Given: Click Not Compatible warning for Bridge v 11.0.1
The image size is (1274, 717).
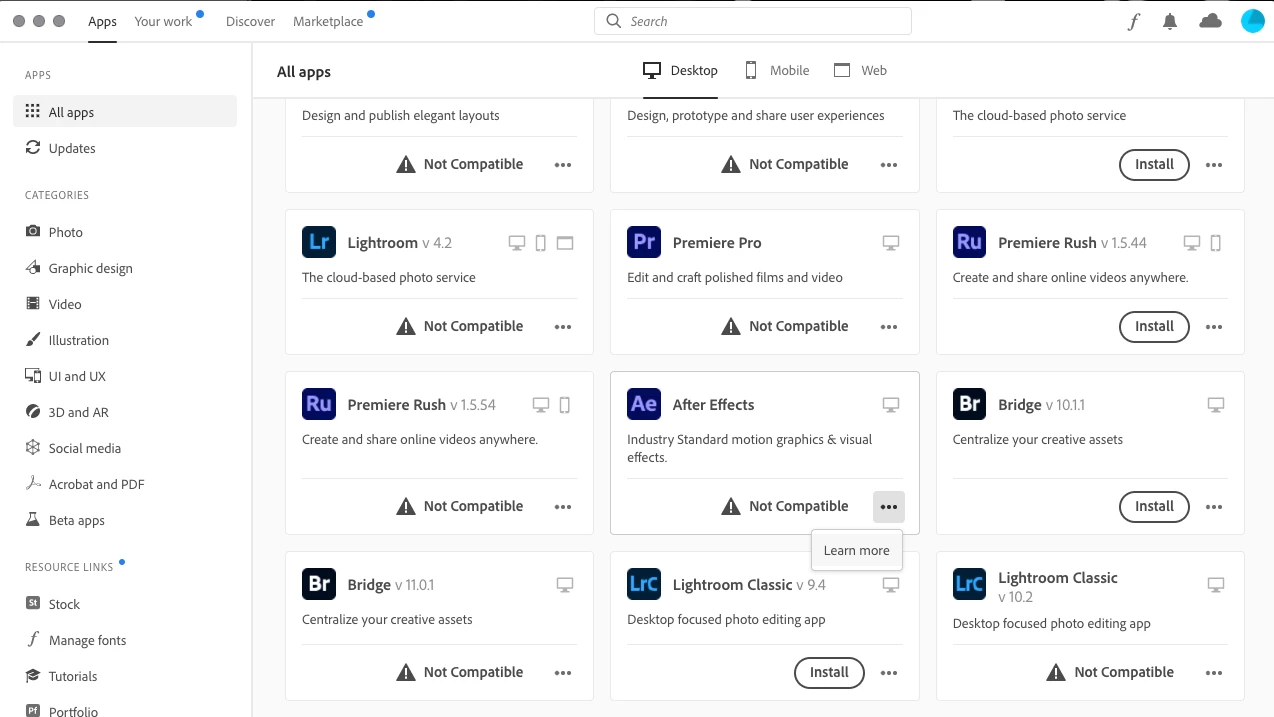Looking at the screenshot, I should pyautogui.click(x=460, y=672).
